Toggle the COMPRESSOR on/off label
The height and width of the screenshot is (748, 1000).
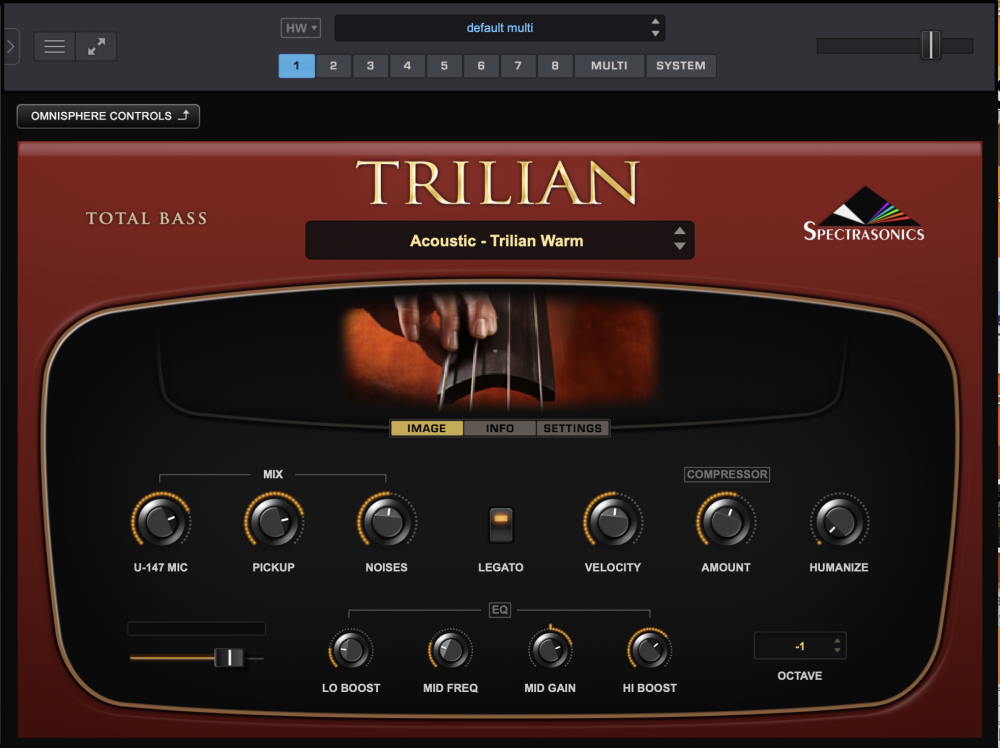[726, 474]
